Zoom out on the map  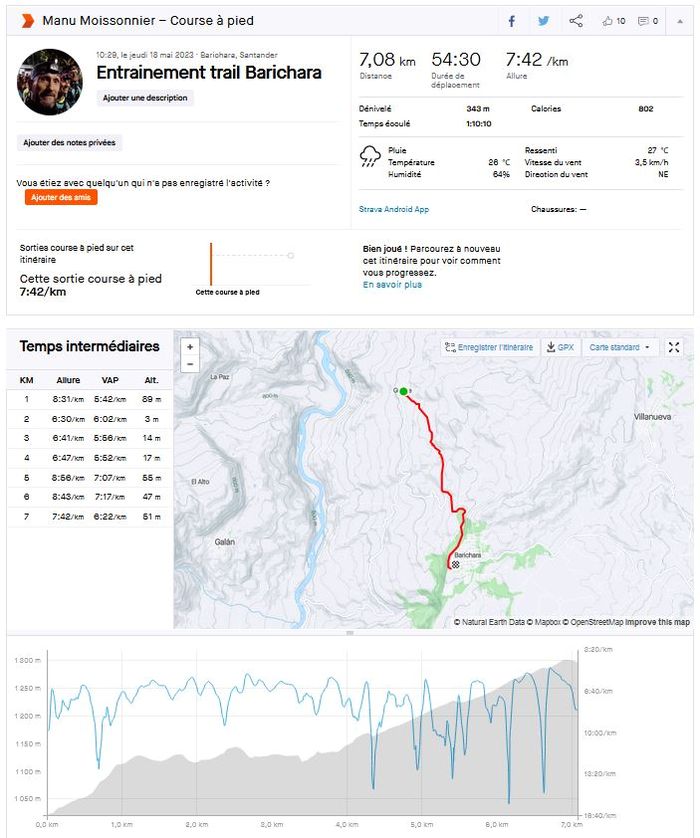pyautogui.click(x=190, y=364)
